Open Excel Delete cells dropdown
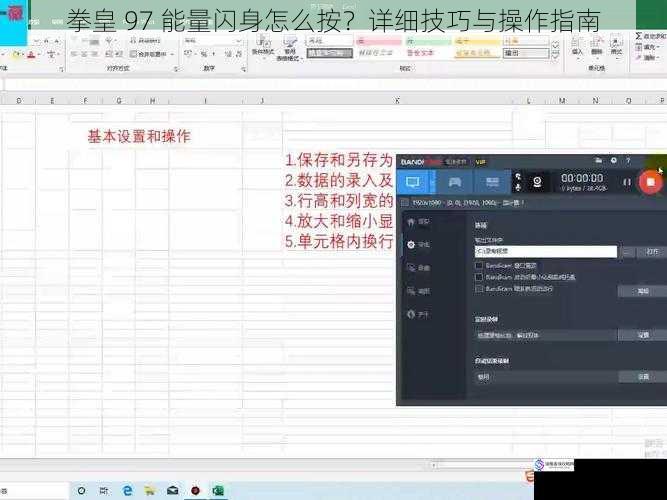667x500 pixels. point(597,47)
